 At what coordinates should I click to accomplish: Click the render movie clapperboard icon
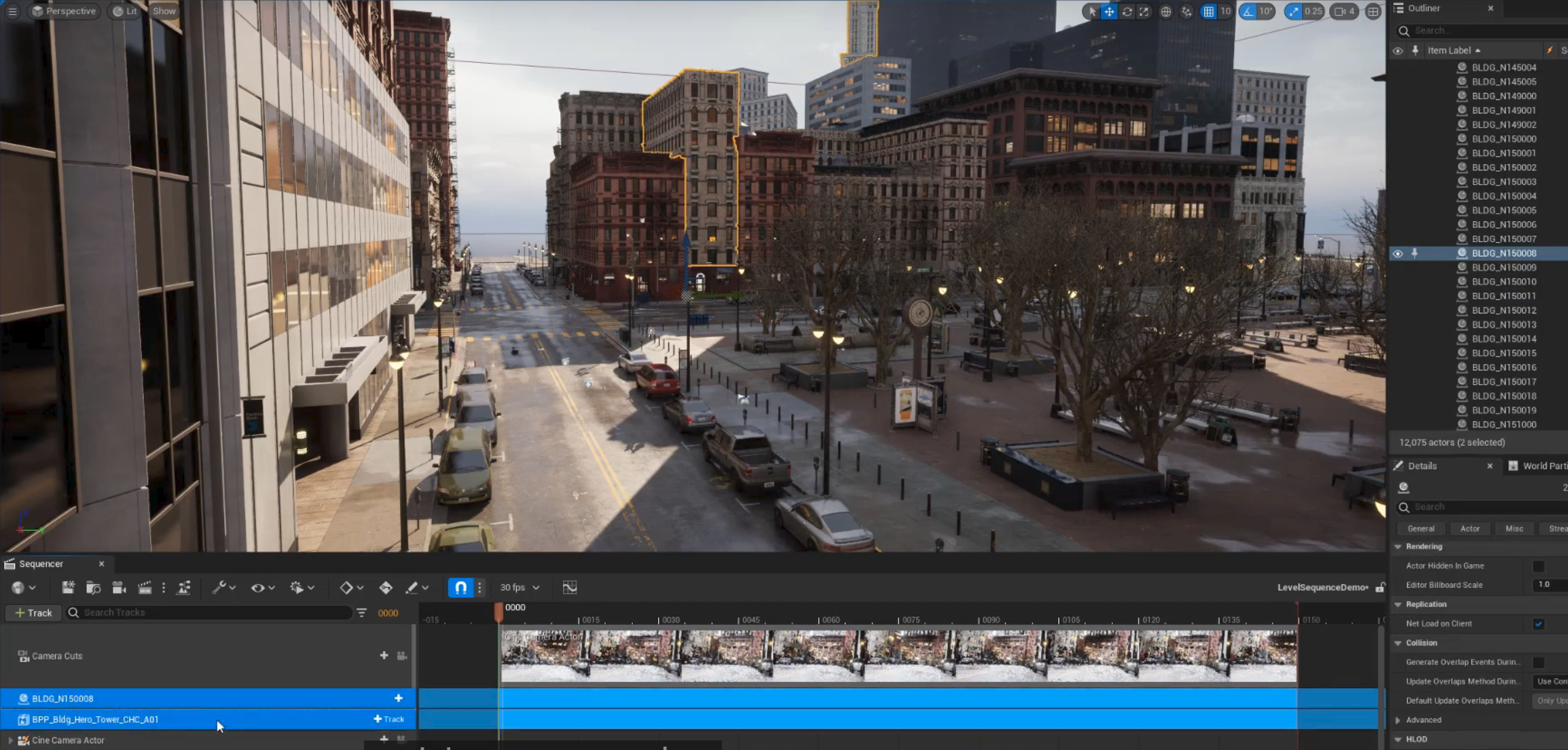pos(145,588)
